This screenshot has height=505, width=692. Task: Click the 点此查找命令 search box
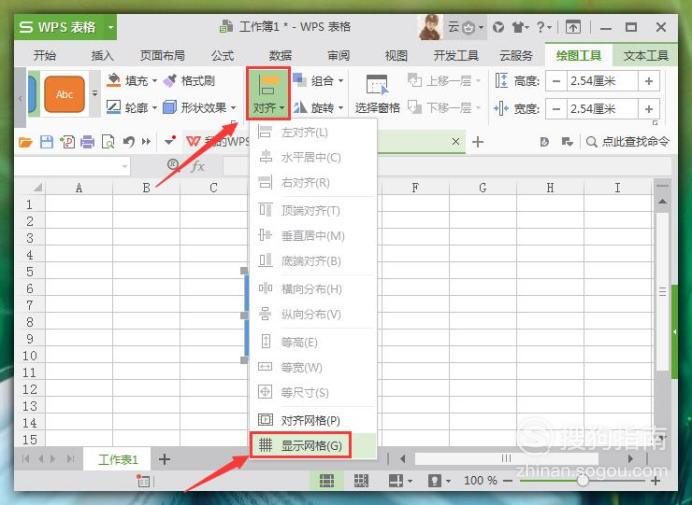[x=627, y=142]
